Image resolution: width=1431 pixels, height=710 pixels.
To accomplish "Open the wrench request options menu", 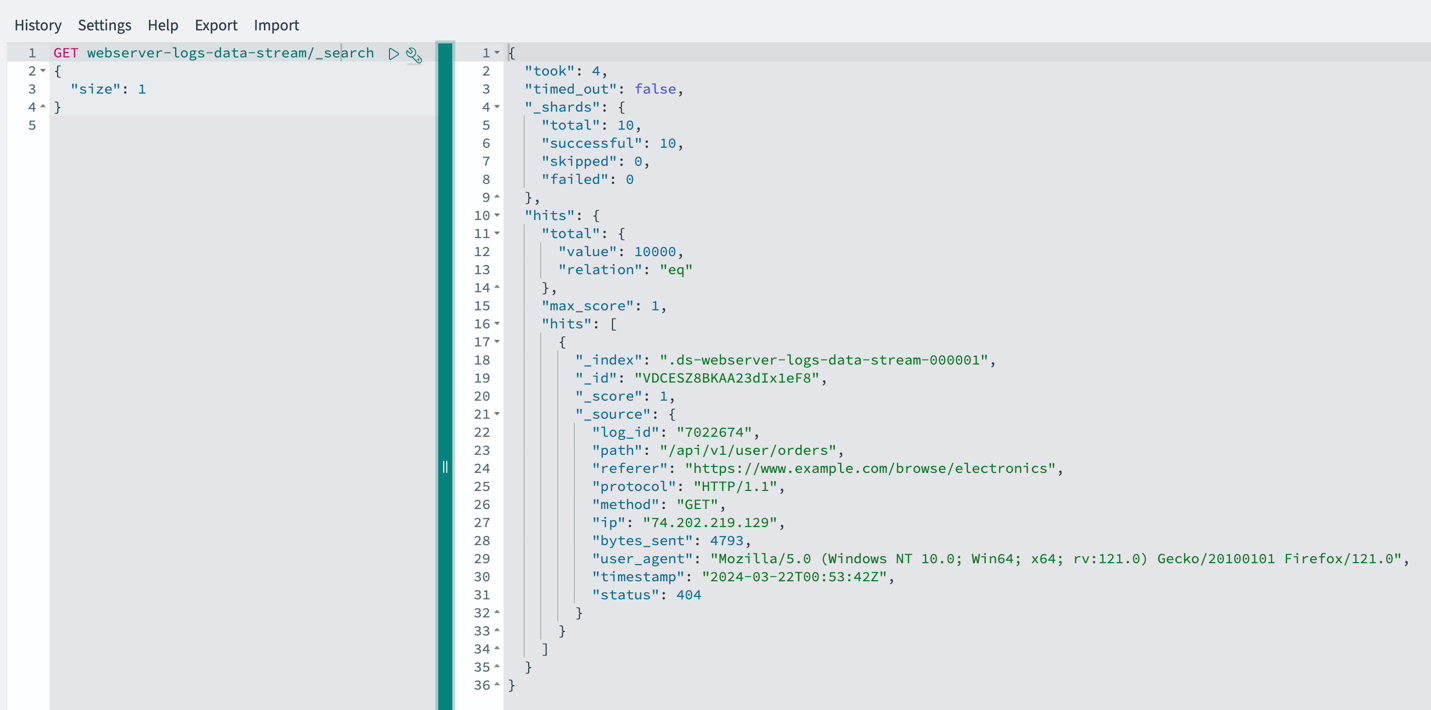I will click(414, 55).
